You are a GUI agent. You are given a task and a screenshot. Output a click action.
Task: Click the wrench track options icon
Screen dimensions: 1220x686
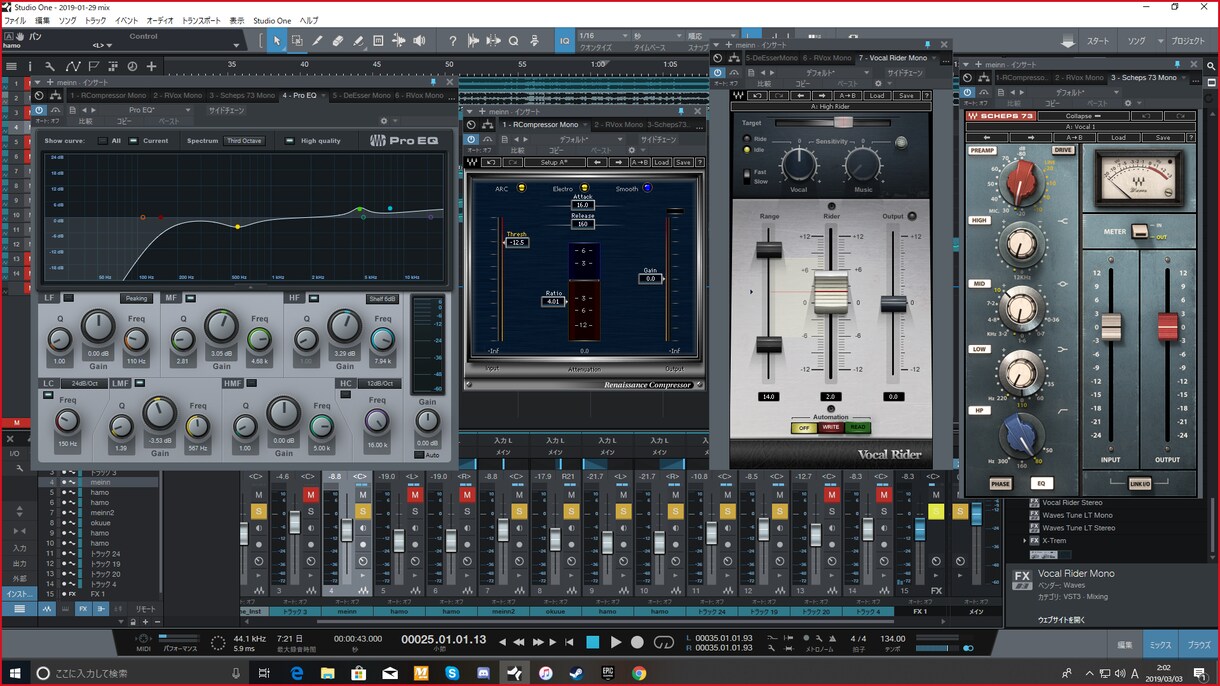[x=49, y=66]
